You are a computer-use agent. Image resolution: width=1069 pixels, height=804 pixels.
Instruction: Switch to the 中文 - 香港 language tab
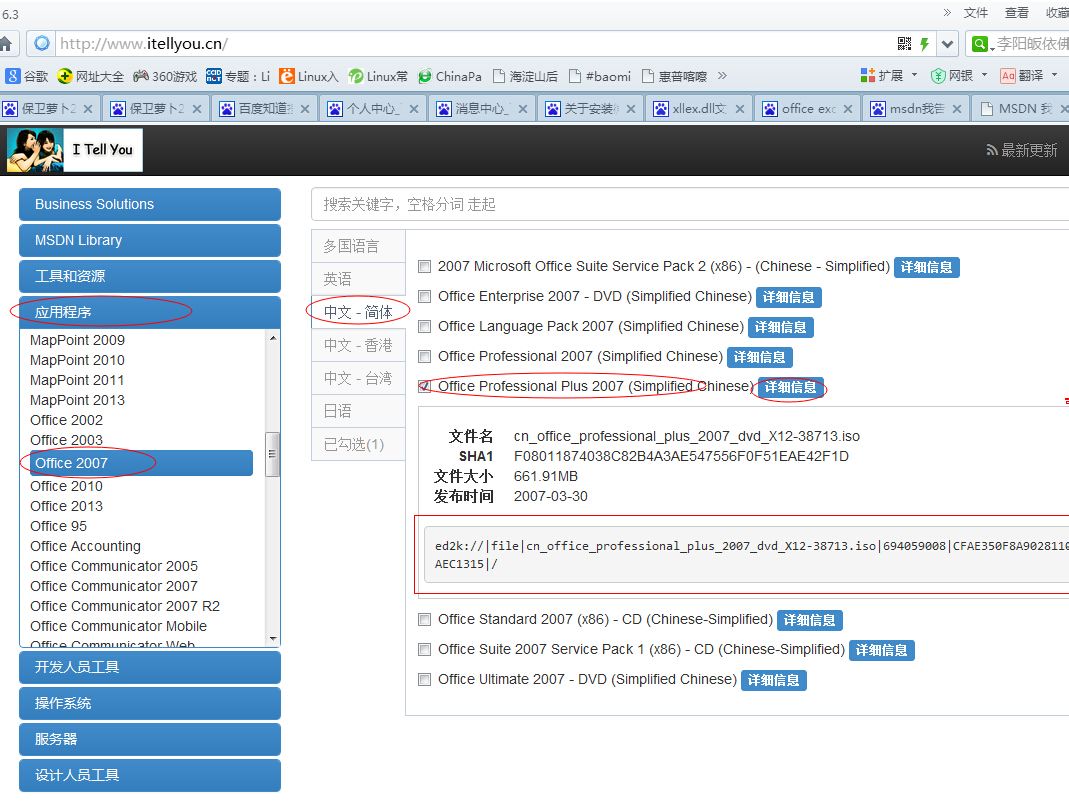click(x=359, y=345)
